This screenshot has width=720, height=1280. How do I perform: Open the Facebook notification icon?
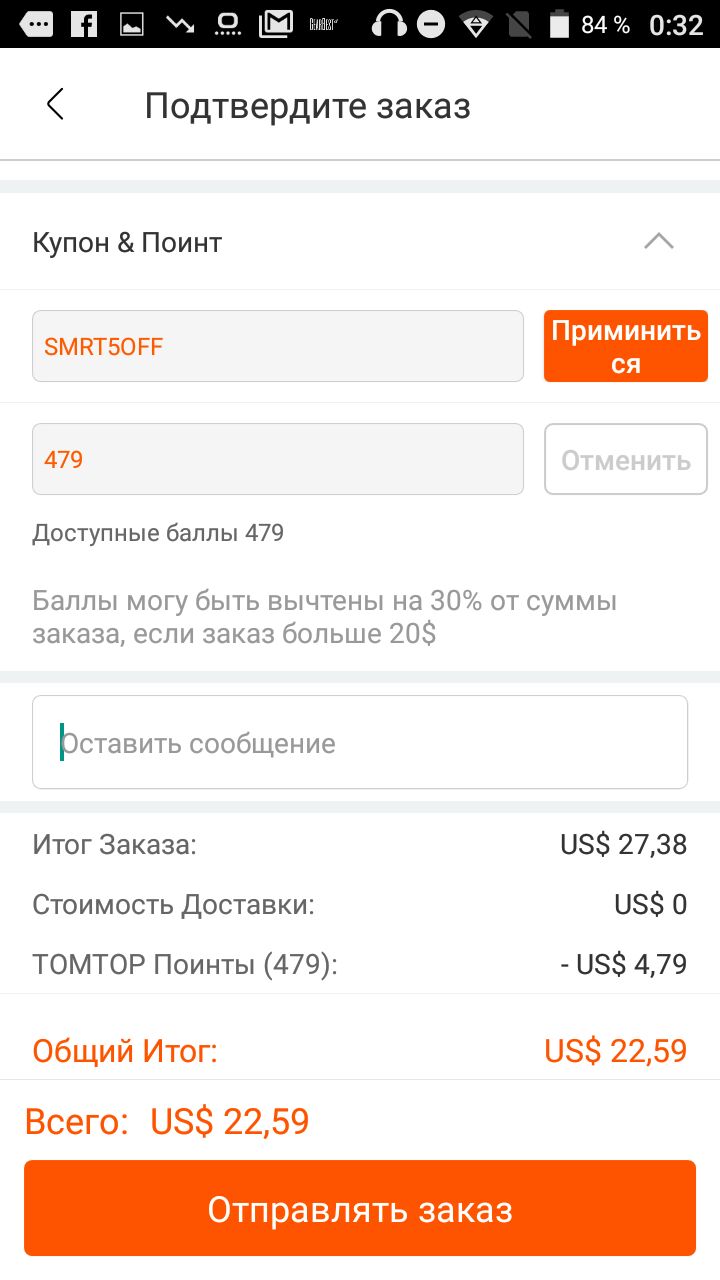click(x=84, y=24)
